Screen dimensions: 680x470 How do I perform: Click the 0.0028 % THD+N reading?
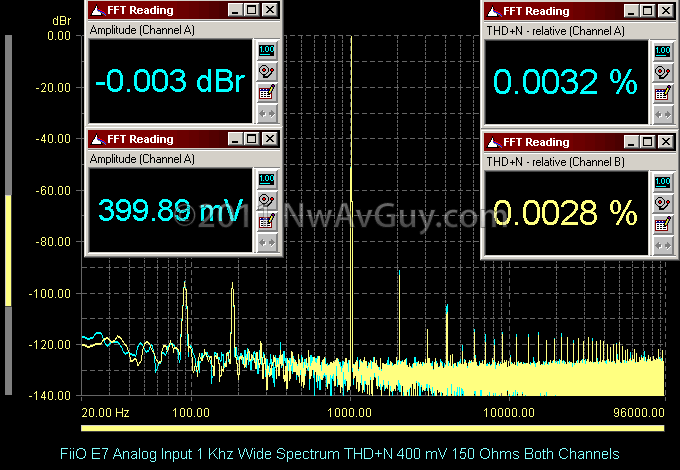565,213
